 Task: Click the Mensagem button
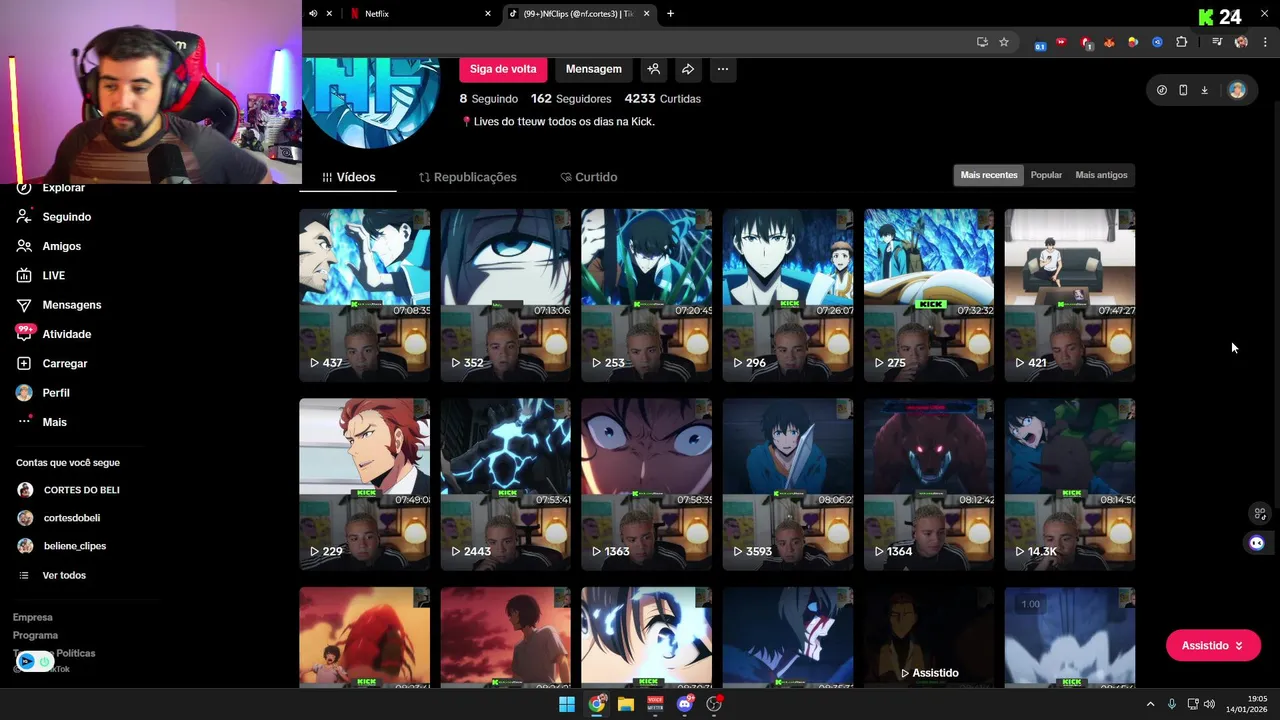pyautogui.click(x=594, y=69)
